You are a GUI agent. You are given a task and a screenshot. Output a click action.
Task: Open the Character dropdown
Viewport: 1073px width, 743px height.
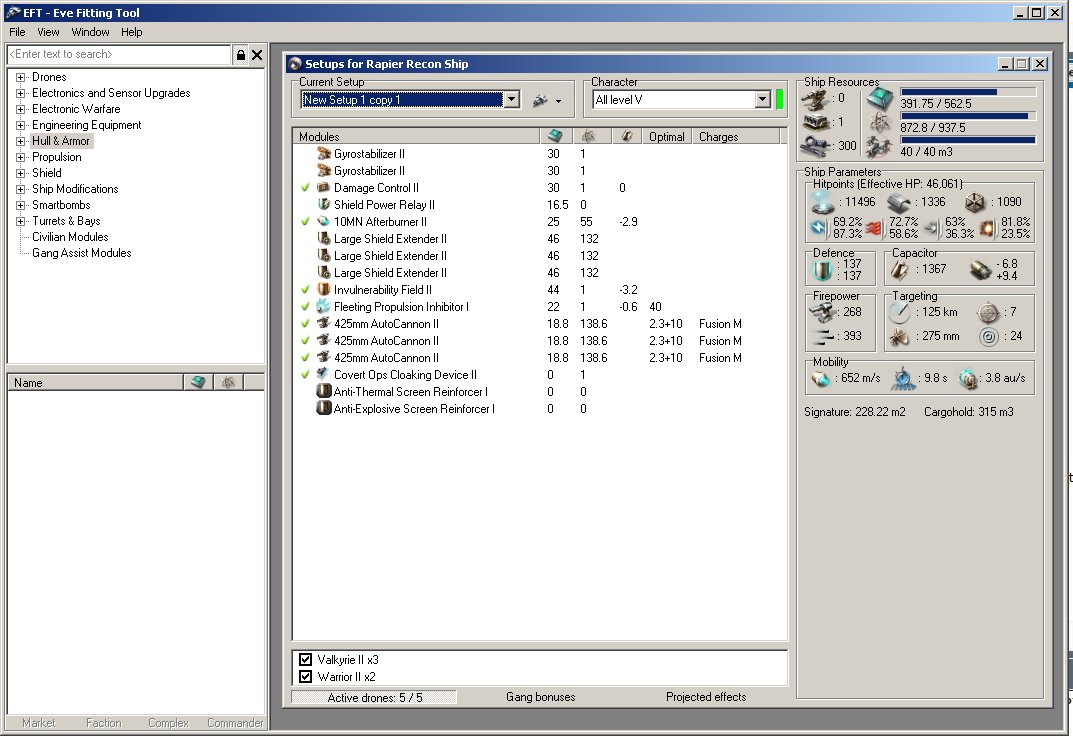[x=763, y=100]
